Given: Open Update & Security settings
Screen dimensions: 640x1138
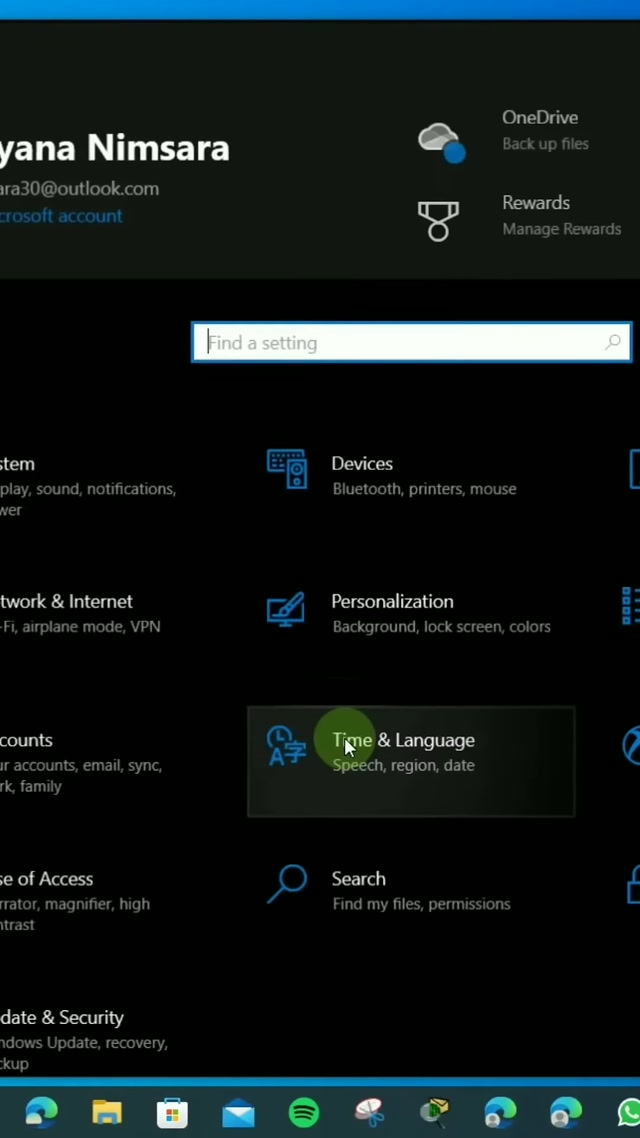Looking at the screenshot, I should (x=62, y=1018).
